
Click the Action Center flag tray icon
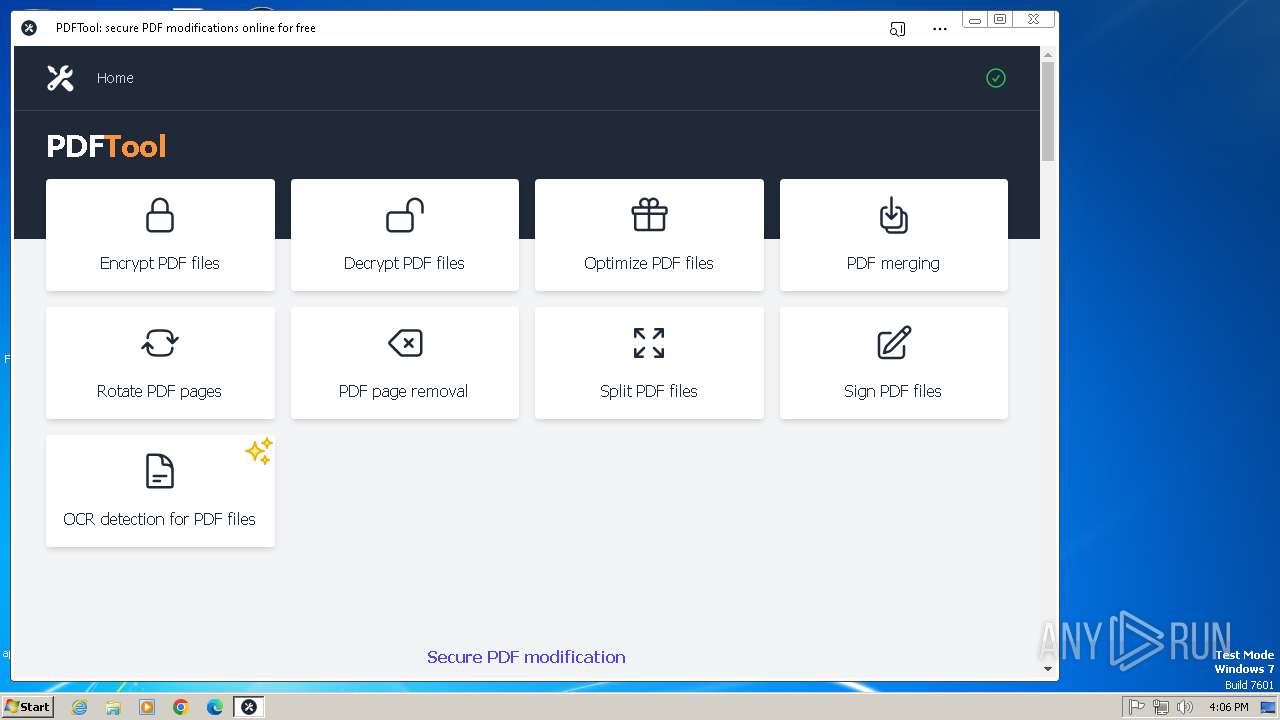coord(1137,707)
